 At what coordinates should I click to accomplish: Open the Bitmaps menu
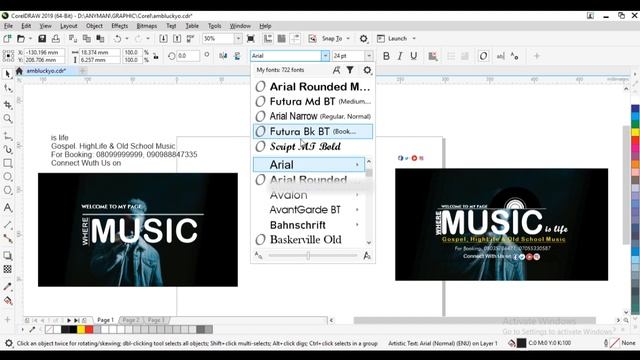147,26
